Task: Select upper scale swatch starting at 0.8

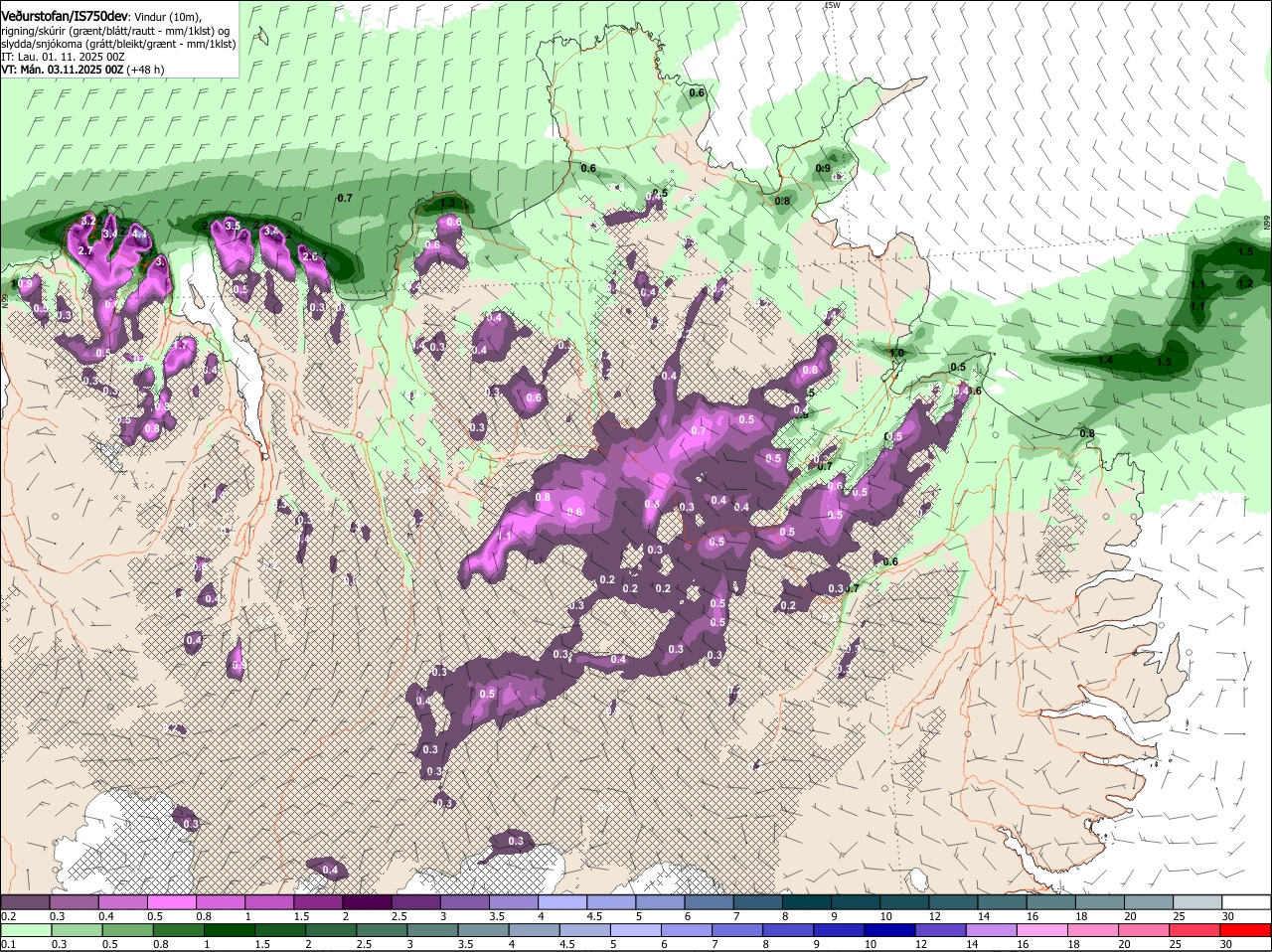Action: [x=220, y=901]
